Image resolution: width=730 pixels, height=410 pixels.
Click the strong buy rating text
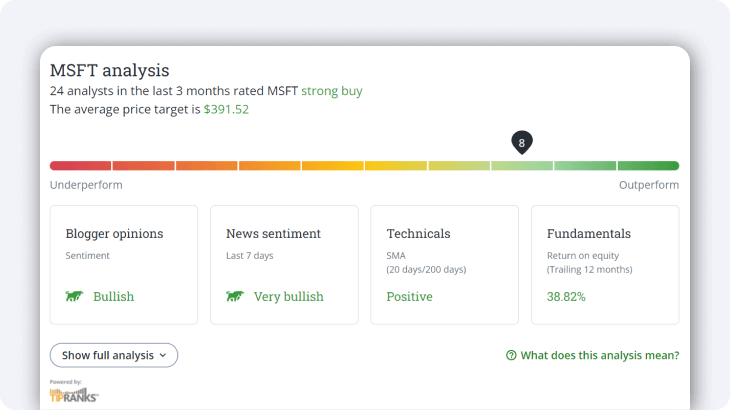tap(331, 91)
